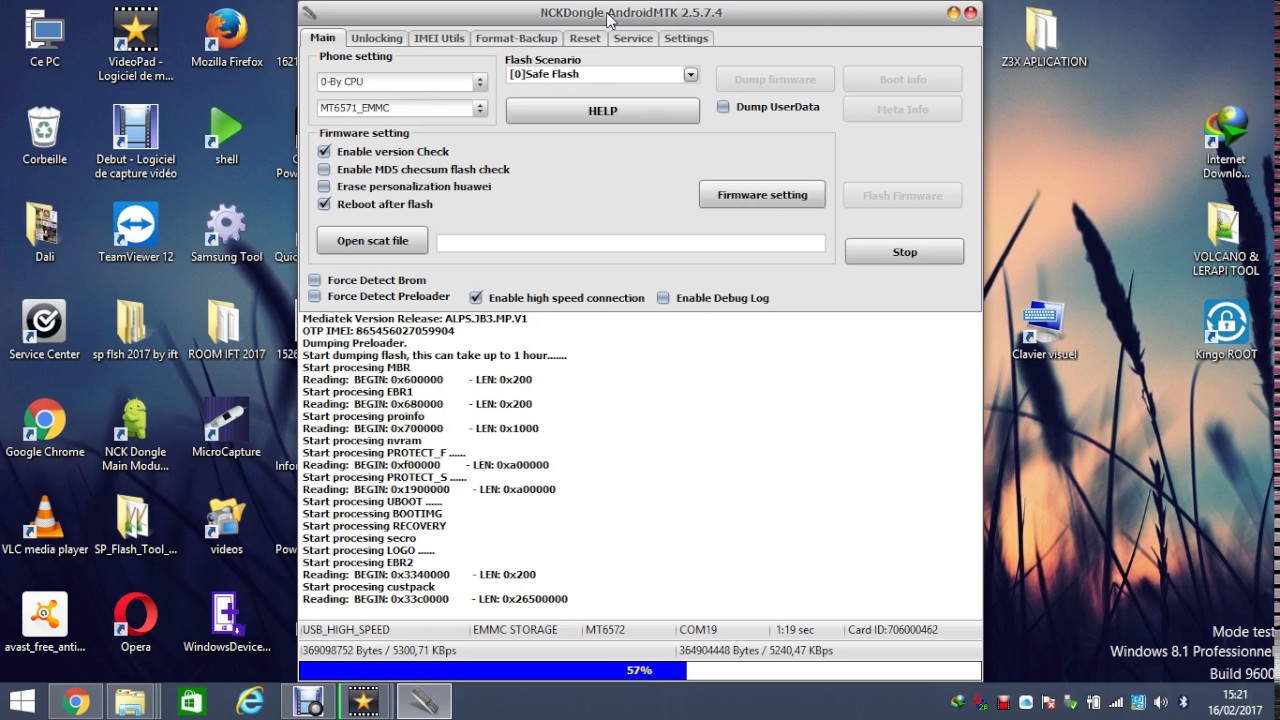Go to the Reset tab
This screenshot has width=1280, height=720.
tap(585, 38)
